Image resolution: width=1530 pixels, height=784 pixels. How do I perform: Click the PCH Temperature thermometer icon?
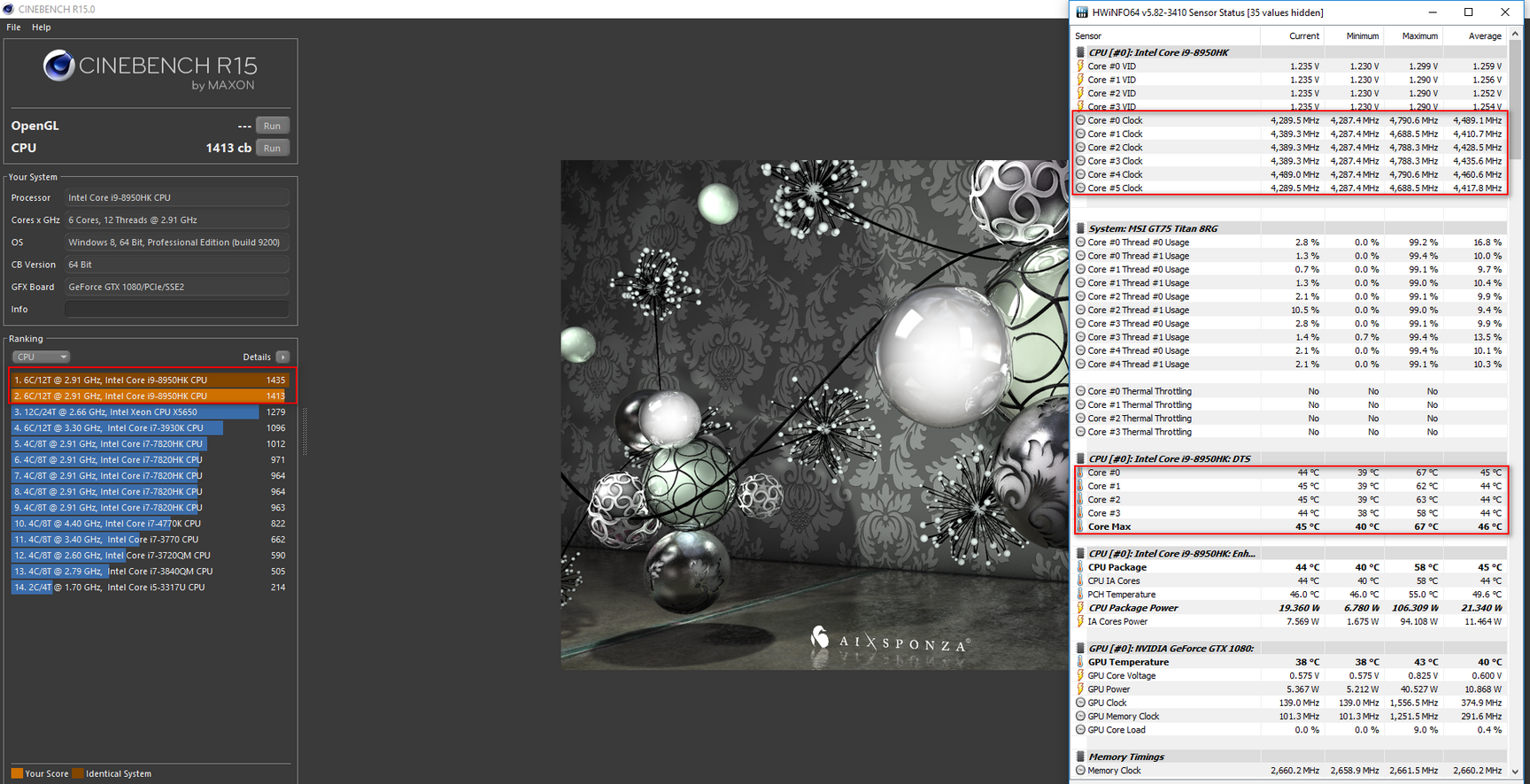(1080, 595)
